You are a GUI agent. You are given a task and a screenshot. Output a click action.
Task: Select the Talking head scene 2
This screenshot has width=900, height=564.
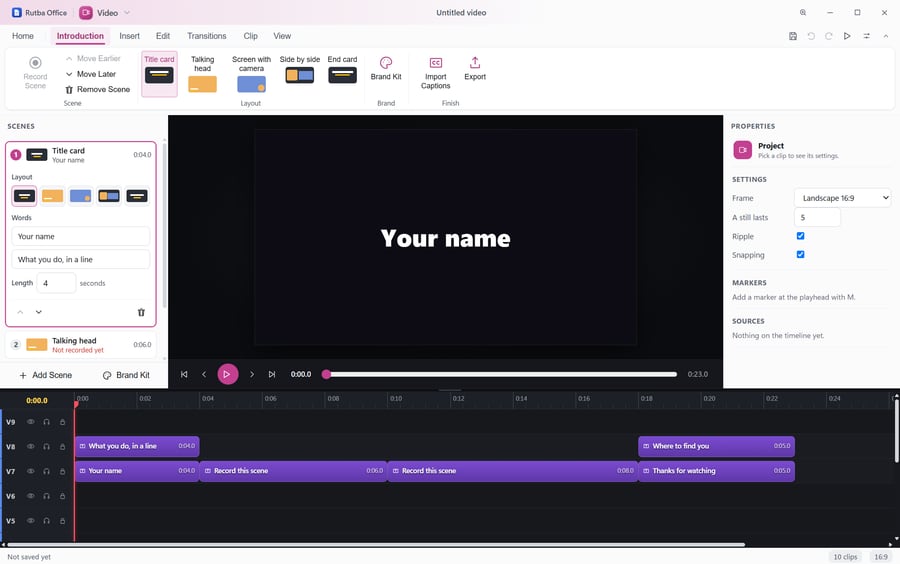(81, 345)
